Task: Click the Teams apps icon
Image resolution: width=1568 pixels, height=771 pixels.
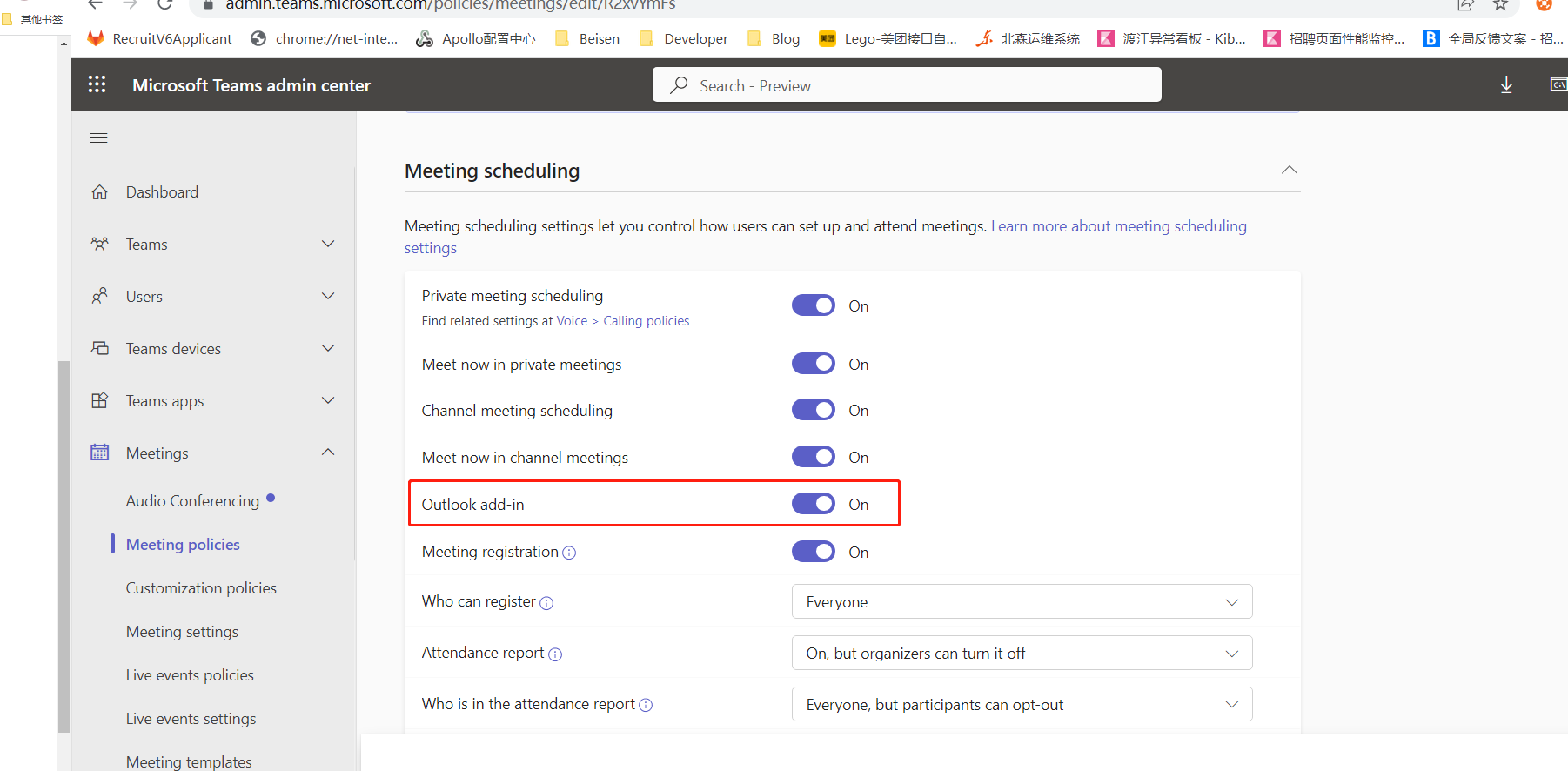Action: point(100,401)
